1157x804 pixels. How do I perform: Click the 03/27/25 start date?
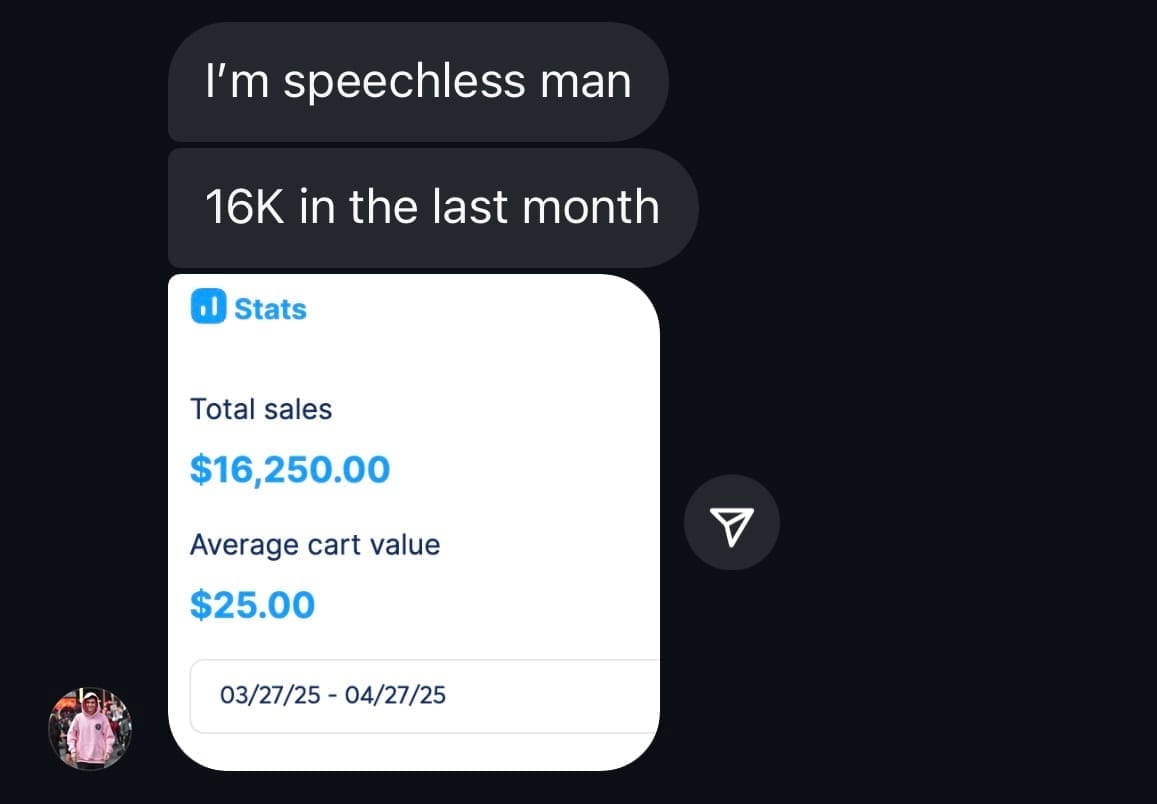269,695
